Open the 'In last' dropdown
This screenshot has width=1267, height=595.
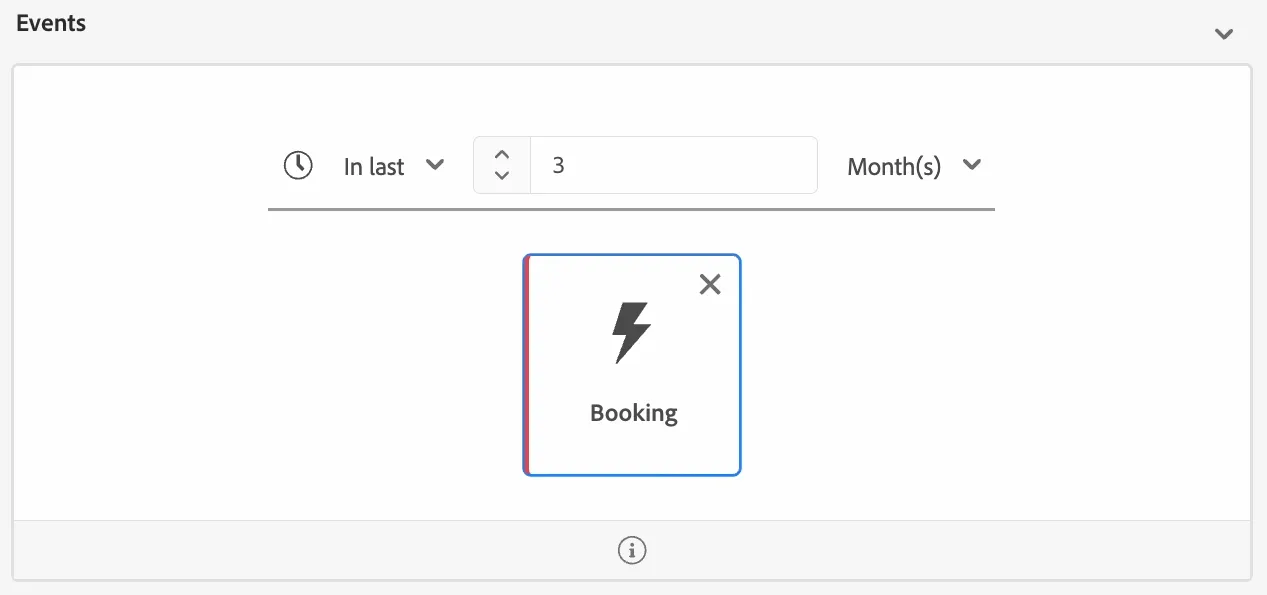point(394,166)
